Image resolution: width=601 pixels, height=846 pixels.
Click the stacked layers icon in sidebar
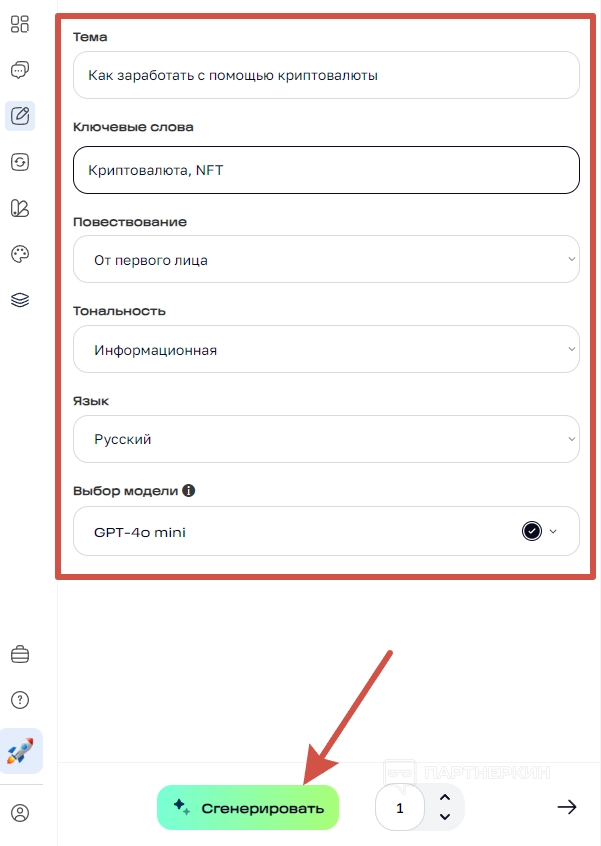coord(20,300)
